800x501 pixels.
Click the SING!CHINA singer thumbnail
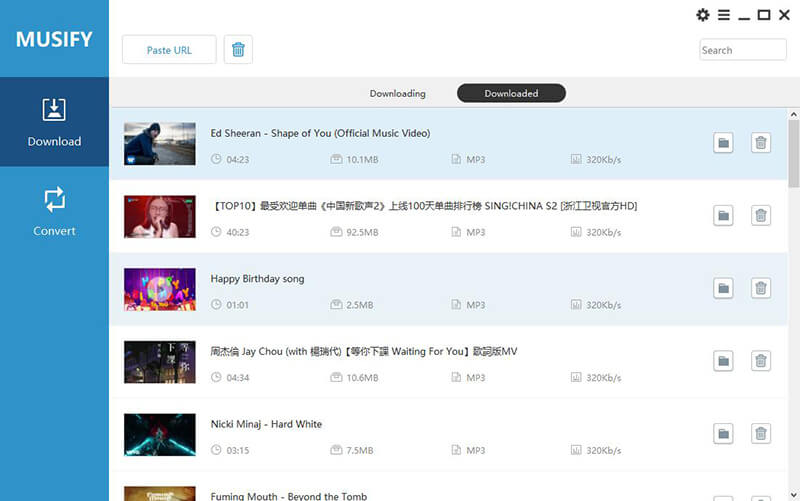click(x=160, y=216)
